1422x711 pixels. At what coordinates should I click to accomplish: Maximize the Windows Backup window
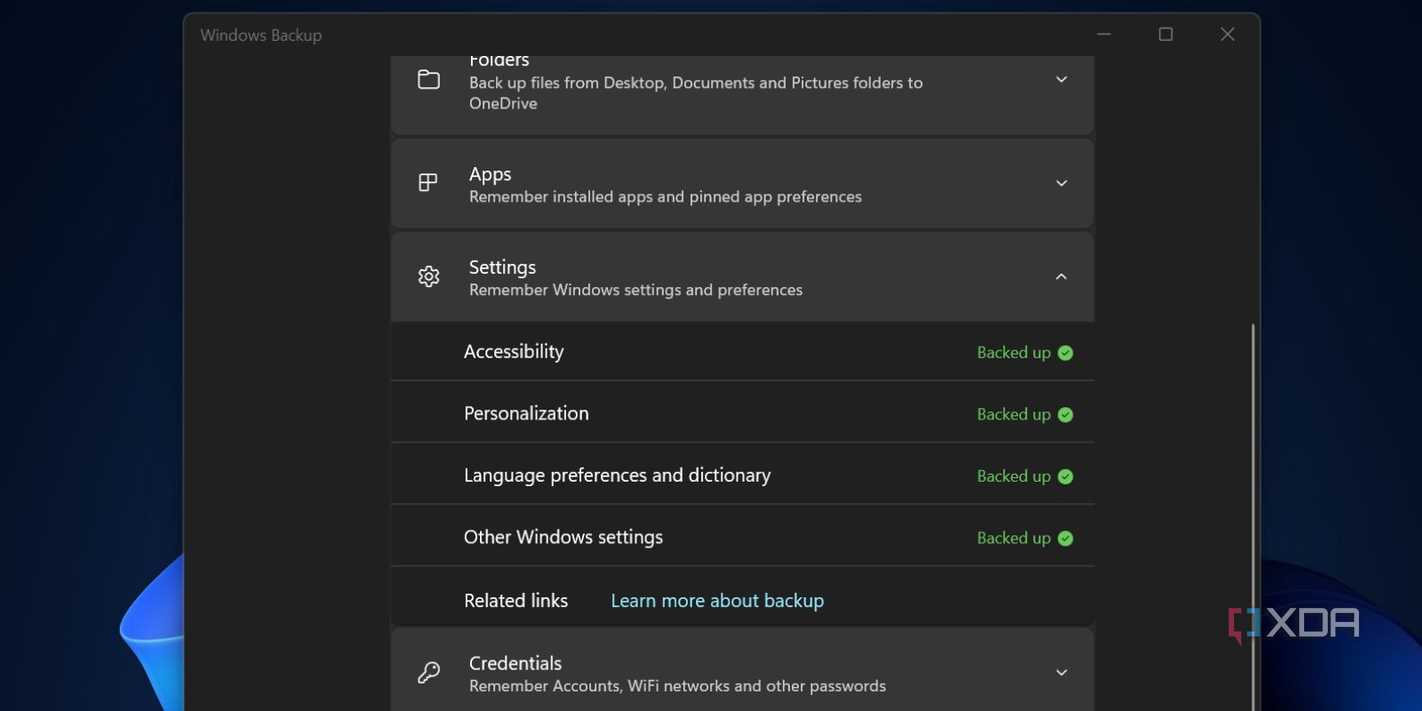[1166, 34]
